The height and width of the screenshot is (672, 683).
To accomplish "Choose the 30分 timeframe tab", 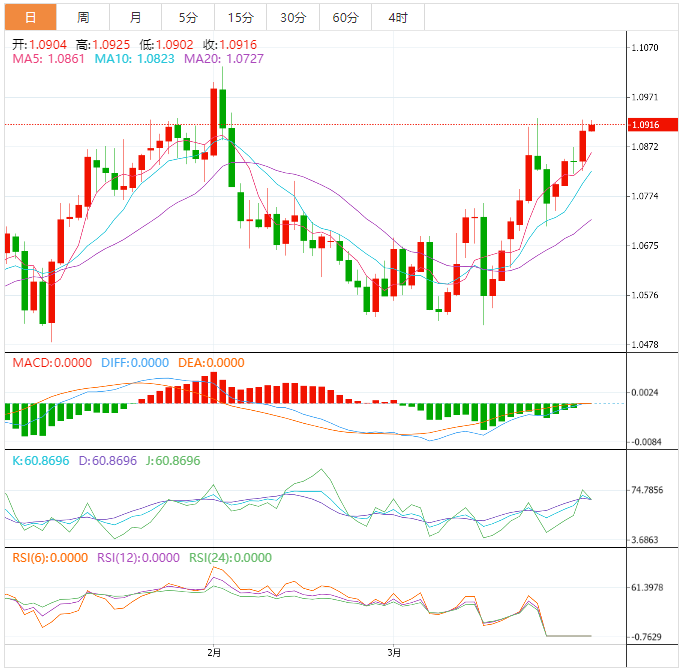I will (293, 17).
